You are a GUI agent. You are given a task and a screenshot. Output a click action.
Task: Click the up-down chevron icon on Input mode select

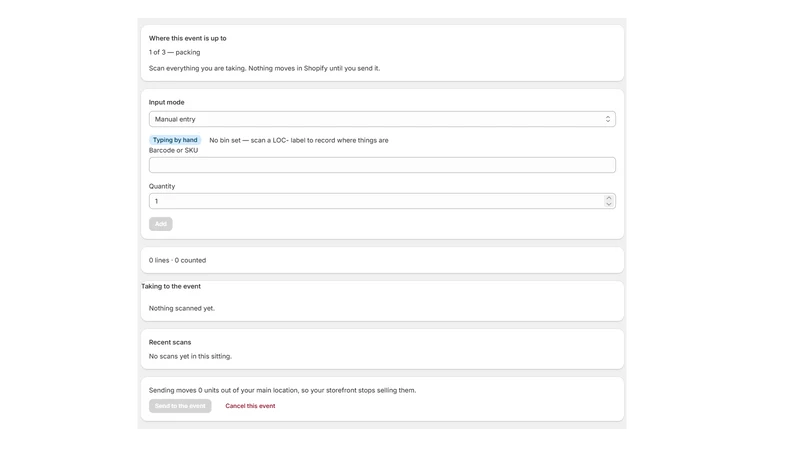point(608,119)
